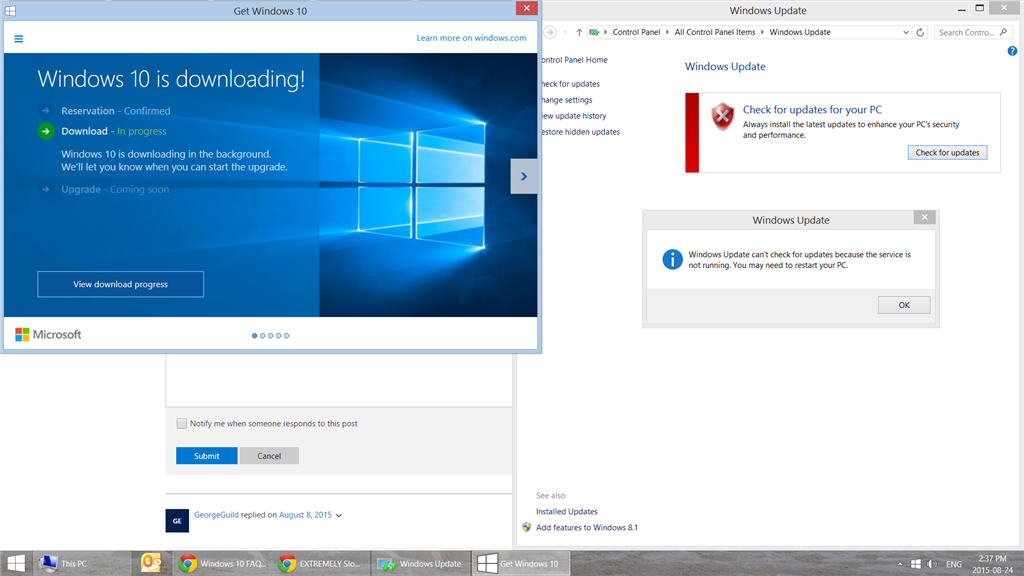
Task: Select the third slide indicator dot
Action: coord(270,336)
